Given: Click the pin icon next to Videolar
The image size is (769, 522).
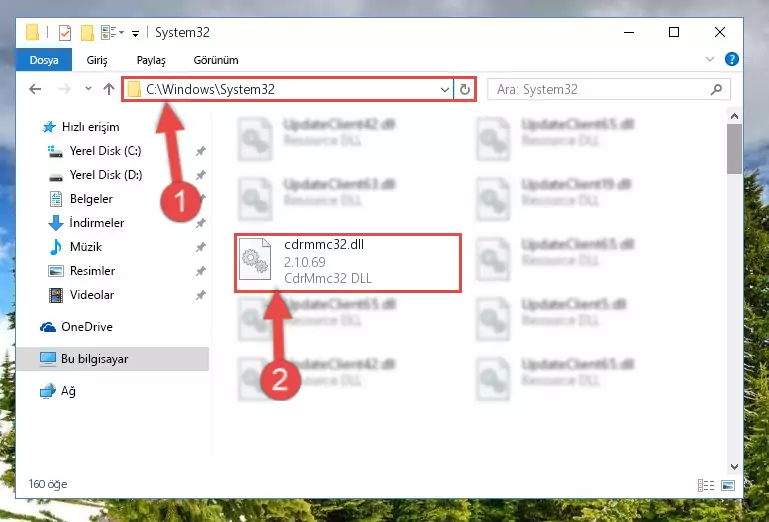Looking at the screenshot, I should 201,295.
